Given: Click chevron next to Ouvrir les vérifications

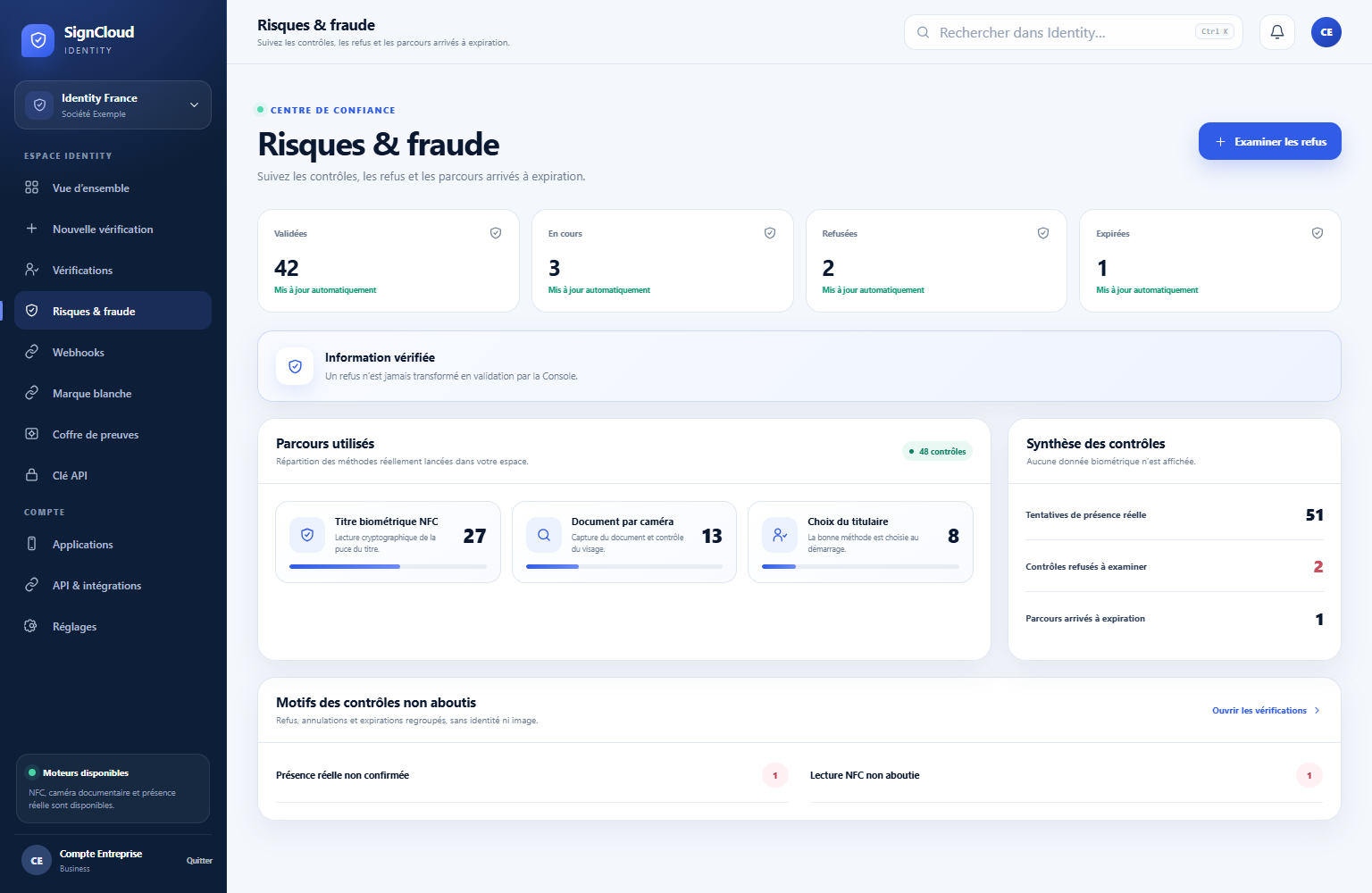Looking at the screenshot, I should (1317, 711).
